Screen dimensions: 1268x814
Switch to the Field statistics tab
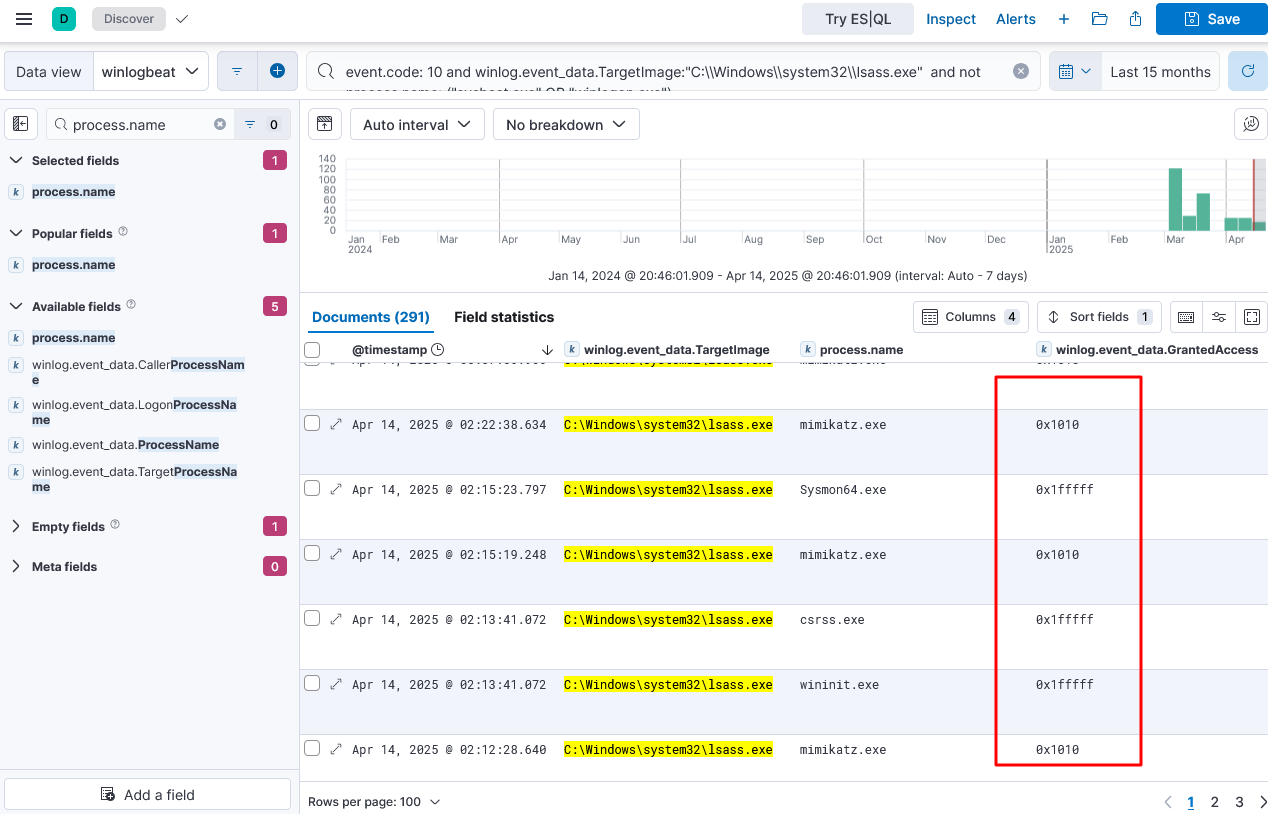coord(503,317)
